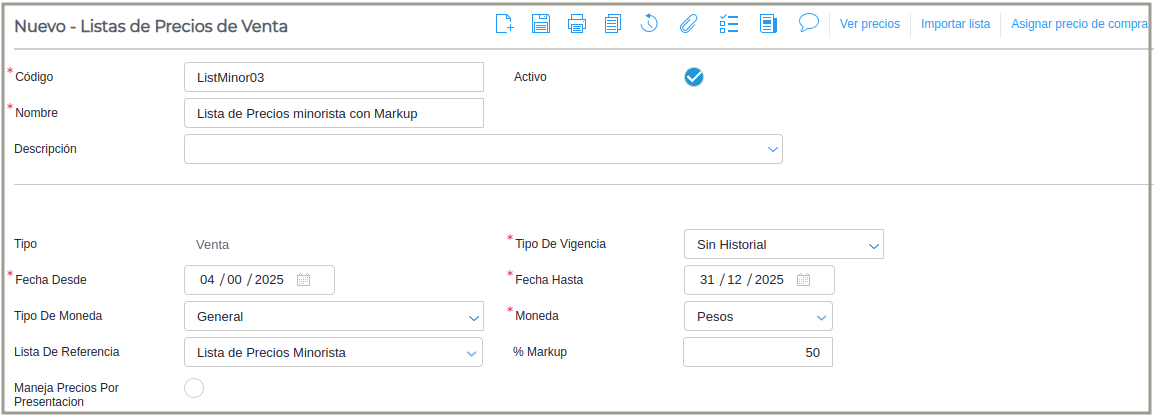Expand the Descripción dropdown
The height and width of the screenshot is (418, 1154).
772,149
